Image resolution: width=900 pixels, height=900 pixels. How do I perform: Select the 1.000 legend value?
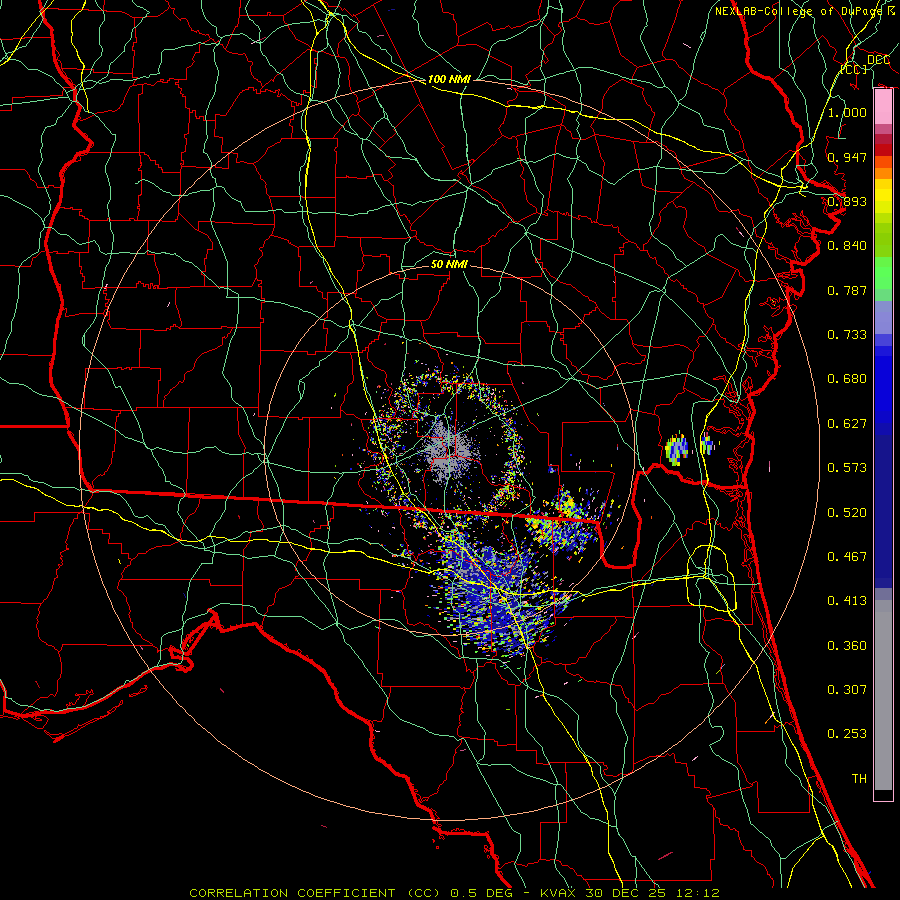847,112
